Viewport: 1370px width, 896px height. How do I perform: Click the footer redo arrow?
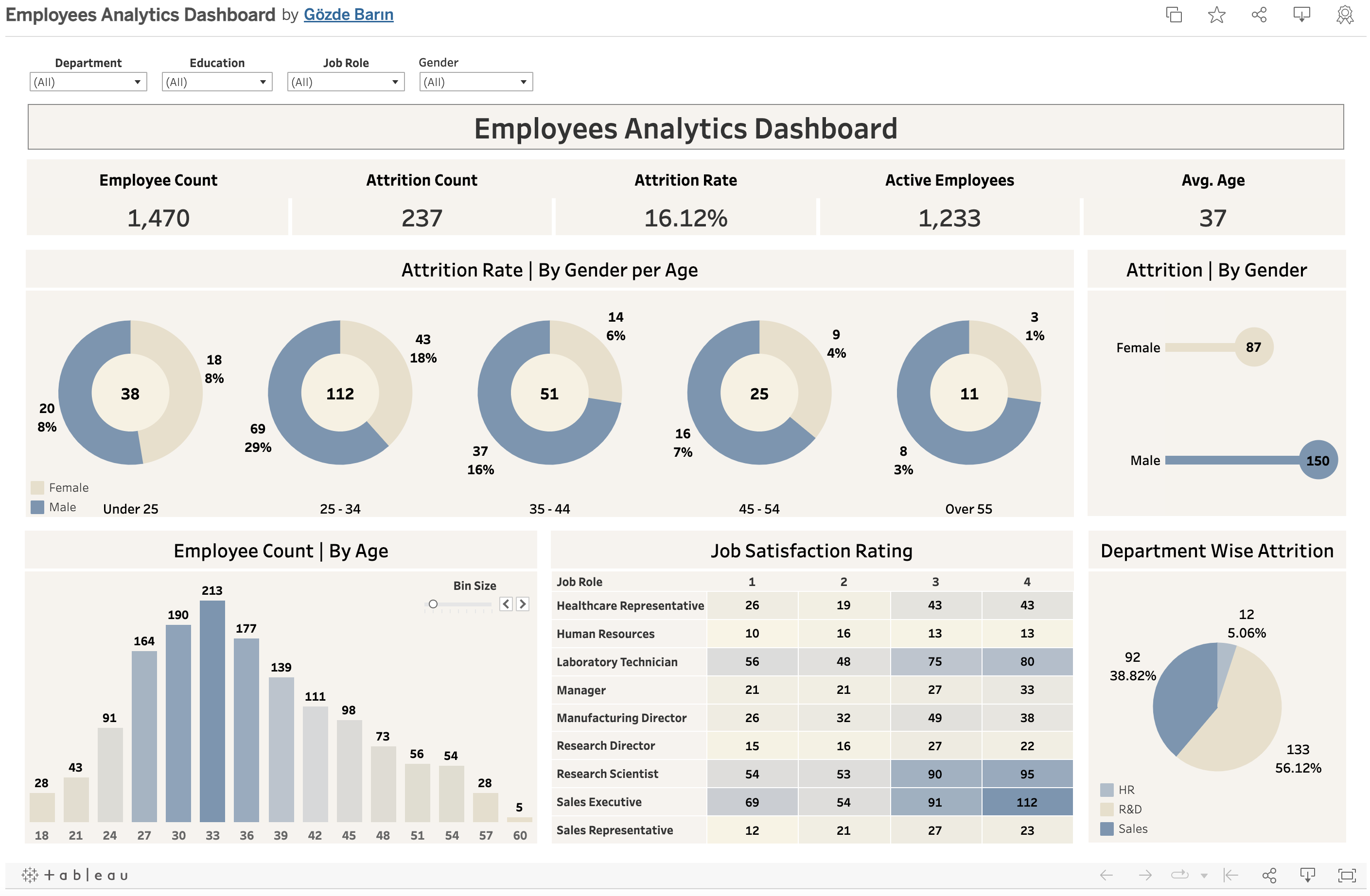(x=1145, y=875)
